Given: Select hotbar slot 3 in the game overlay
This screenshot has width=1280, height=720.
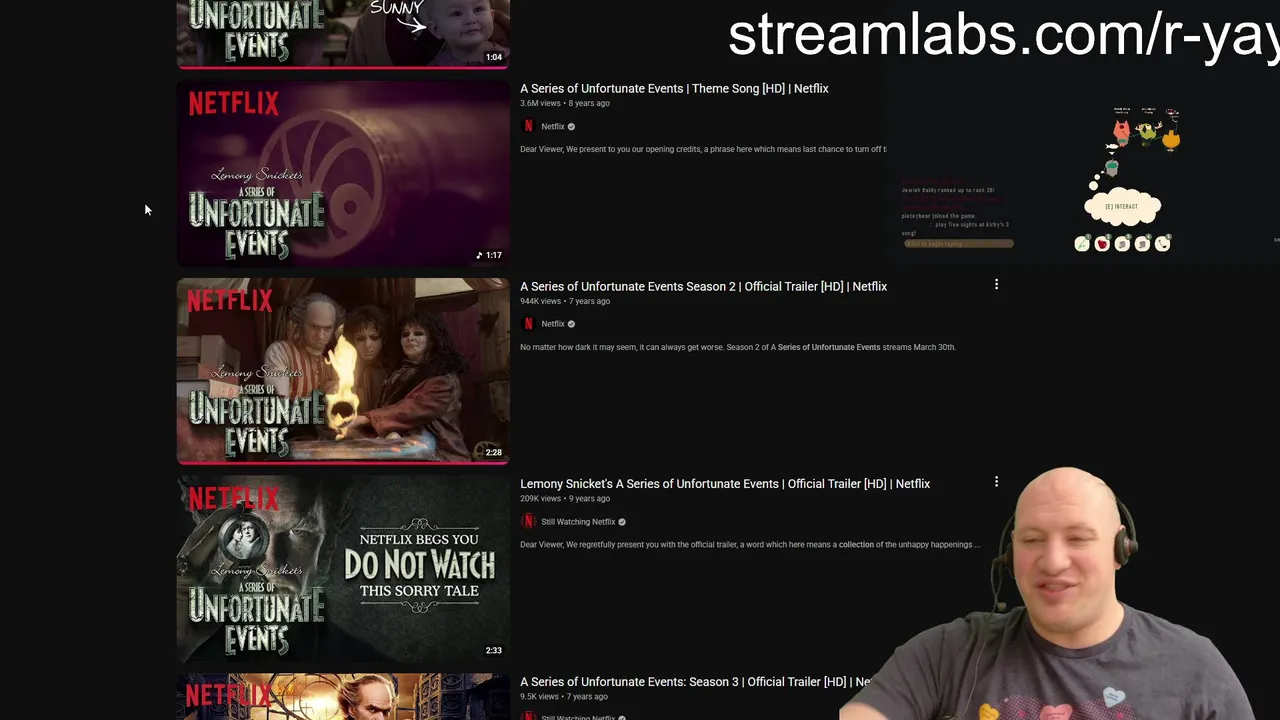Looking at the screenshot, I should [x=1122, y=244].
